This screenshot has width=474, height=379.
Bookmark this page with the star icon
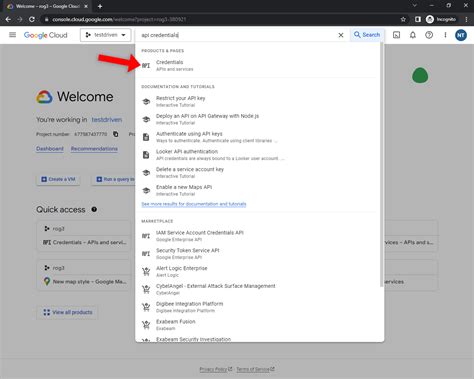tap(403, 19)
